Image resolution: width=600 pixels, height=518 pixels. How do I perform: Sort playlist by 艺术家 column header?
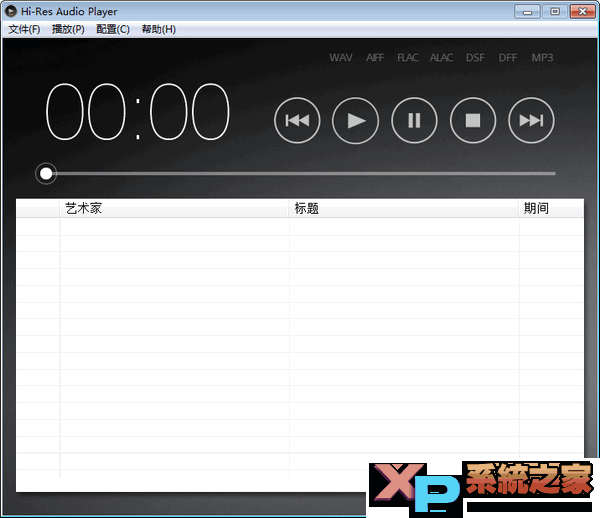tap(174, 209)
